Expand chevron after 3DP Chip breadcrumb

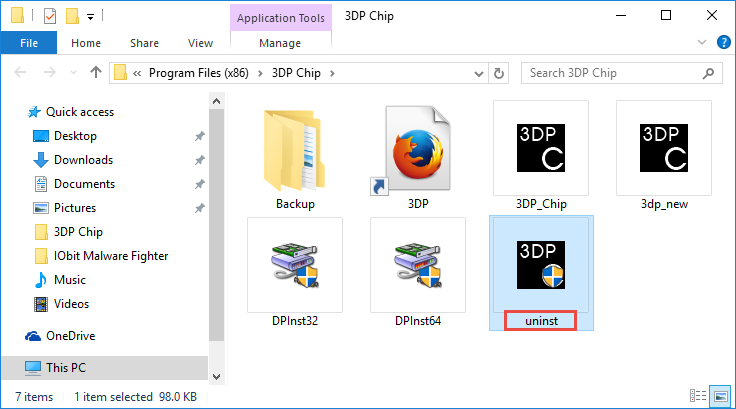[332, 73]
